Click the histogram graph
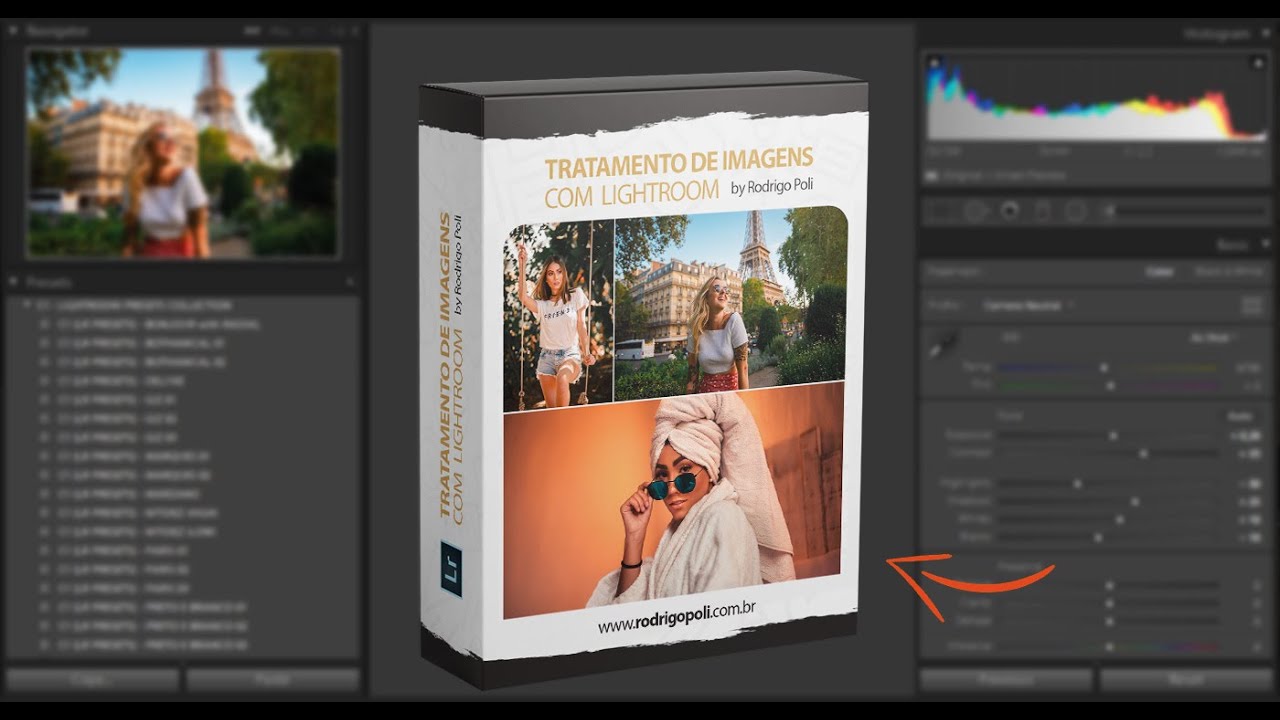 click(1096, 99)
